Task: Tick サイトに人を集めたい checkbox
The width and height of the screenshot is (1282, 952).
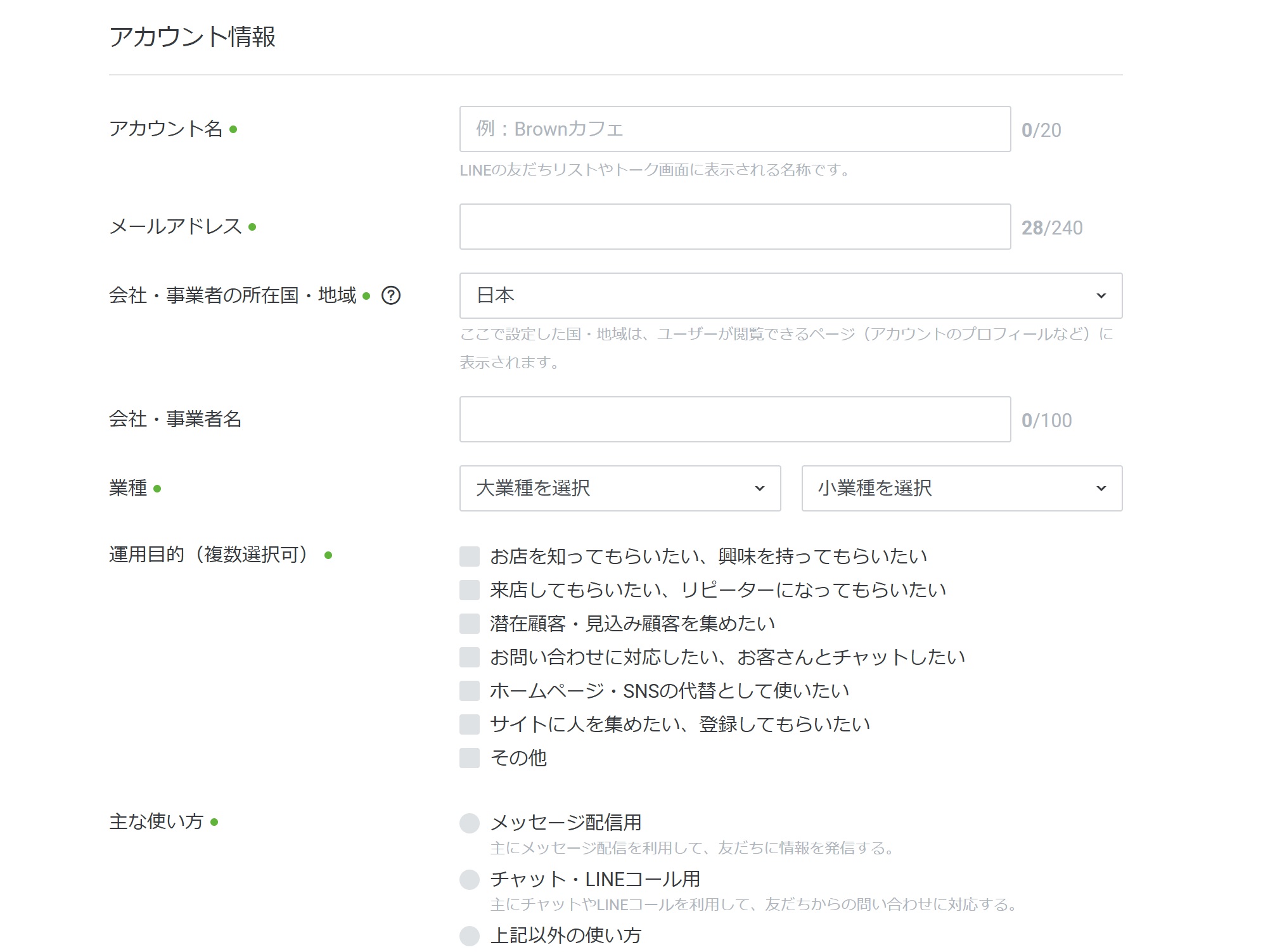Action: [x=470, y=724]
